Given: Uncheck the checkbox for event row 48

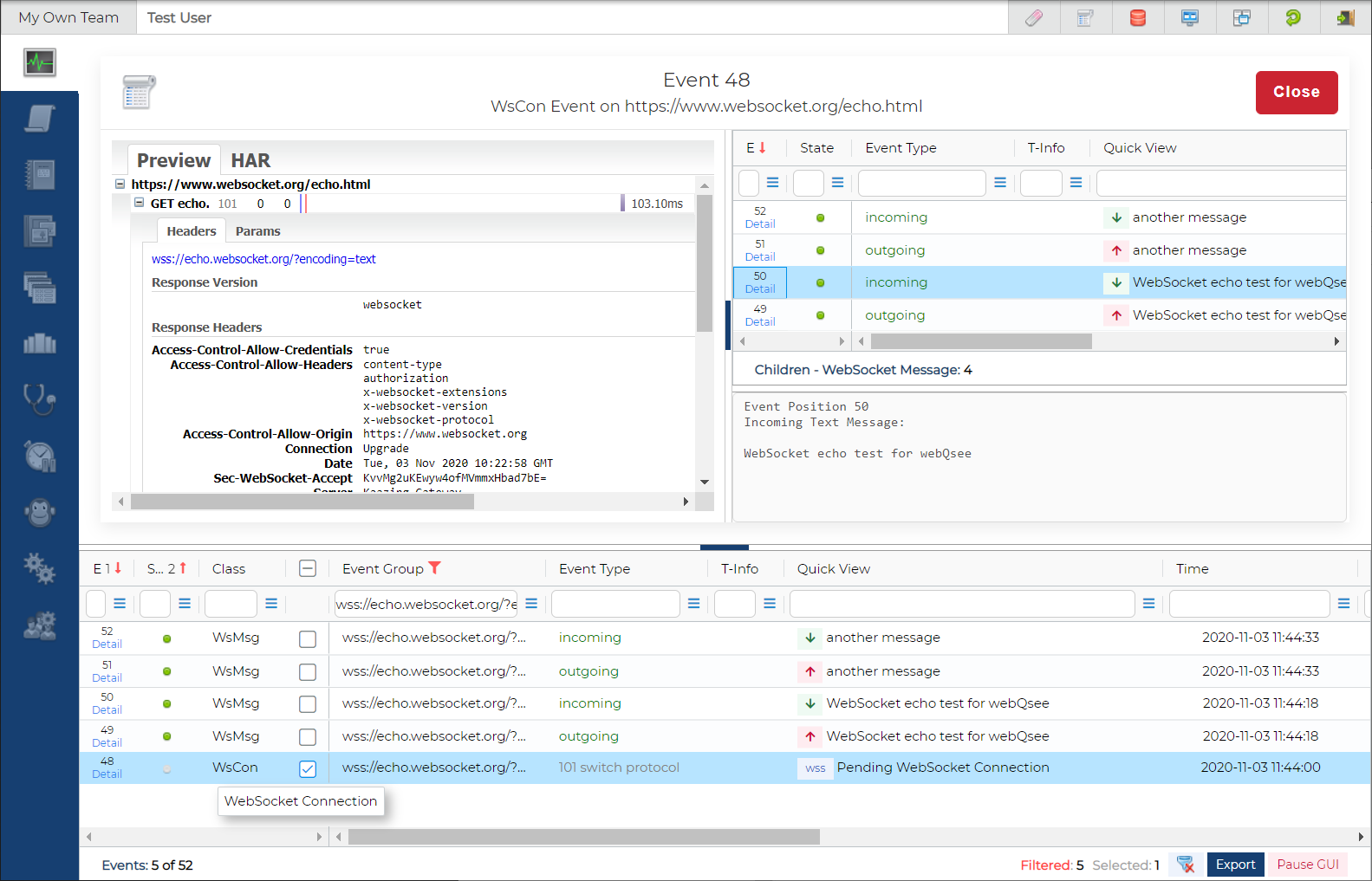Looking at the screenshot, I should pyautogui.click(x=308, y=768).
